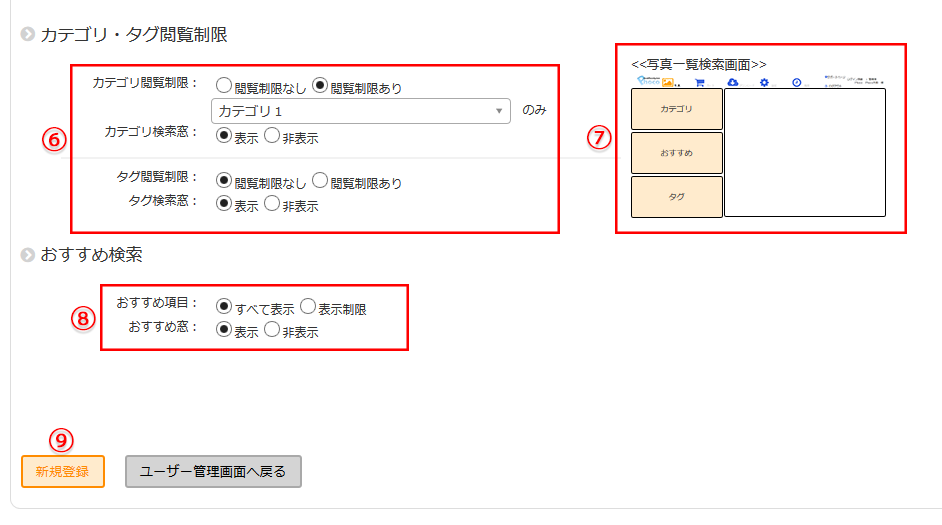Screen dimensions: 942x525
Task: Set カテゴリ検索窓 to 非表示
Action: (x=272, y=136)
